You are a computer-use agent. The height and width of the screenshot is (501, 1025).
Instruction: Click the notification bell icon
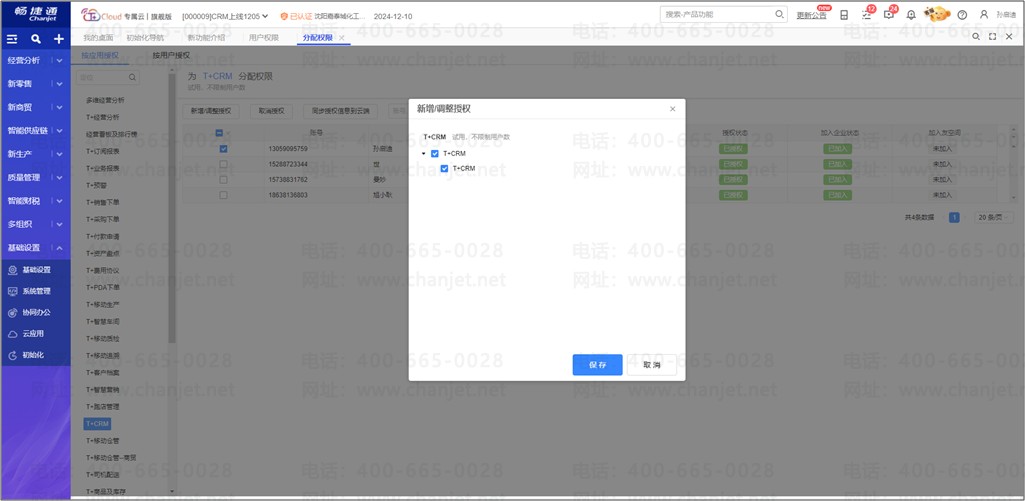tap(911, 15)
